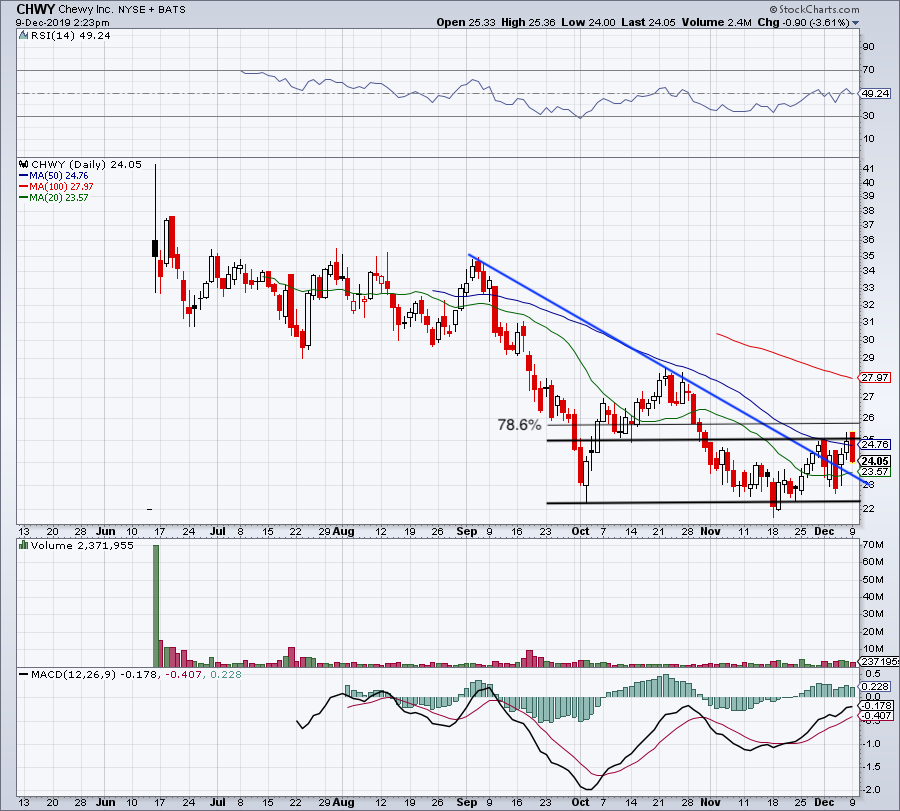Click the tall June IPO volume bar
The width and height of the screenshot is (900, 811).
click(x=157, y=605)
